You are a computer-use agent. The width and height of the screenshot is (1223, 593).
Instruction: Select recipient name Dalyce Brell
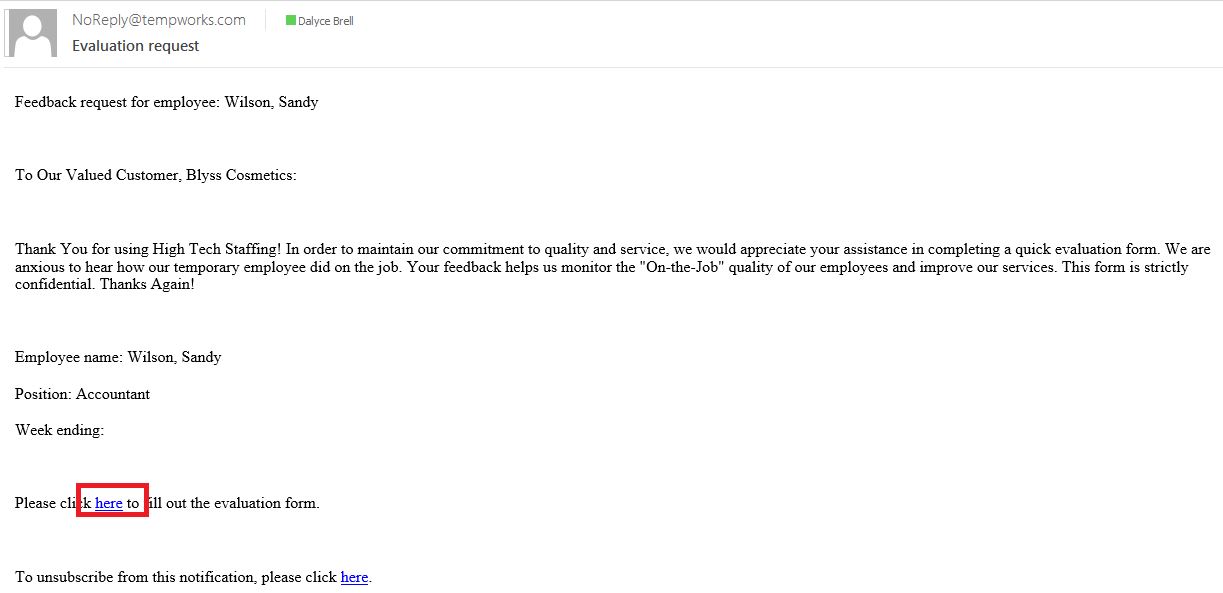pos(325,21)
